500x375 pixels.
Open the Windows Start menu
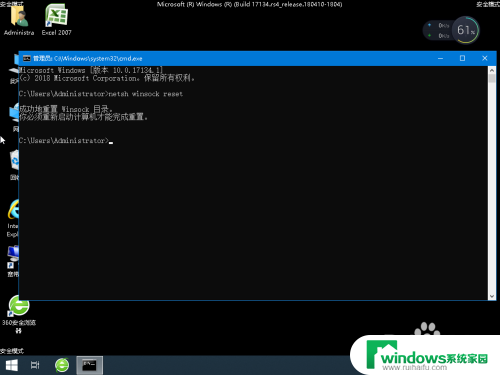tap(12, 365)
